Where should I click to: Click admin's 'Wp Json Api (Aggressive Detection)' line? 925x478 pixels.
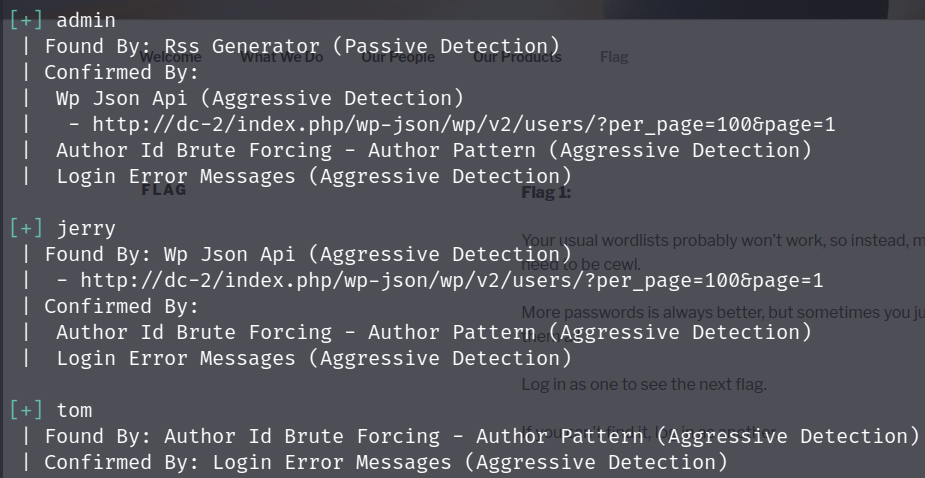tap(260, 99)
